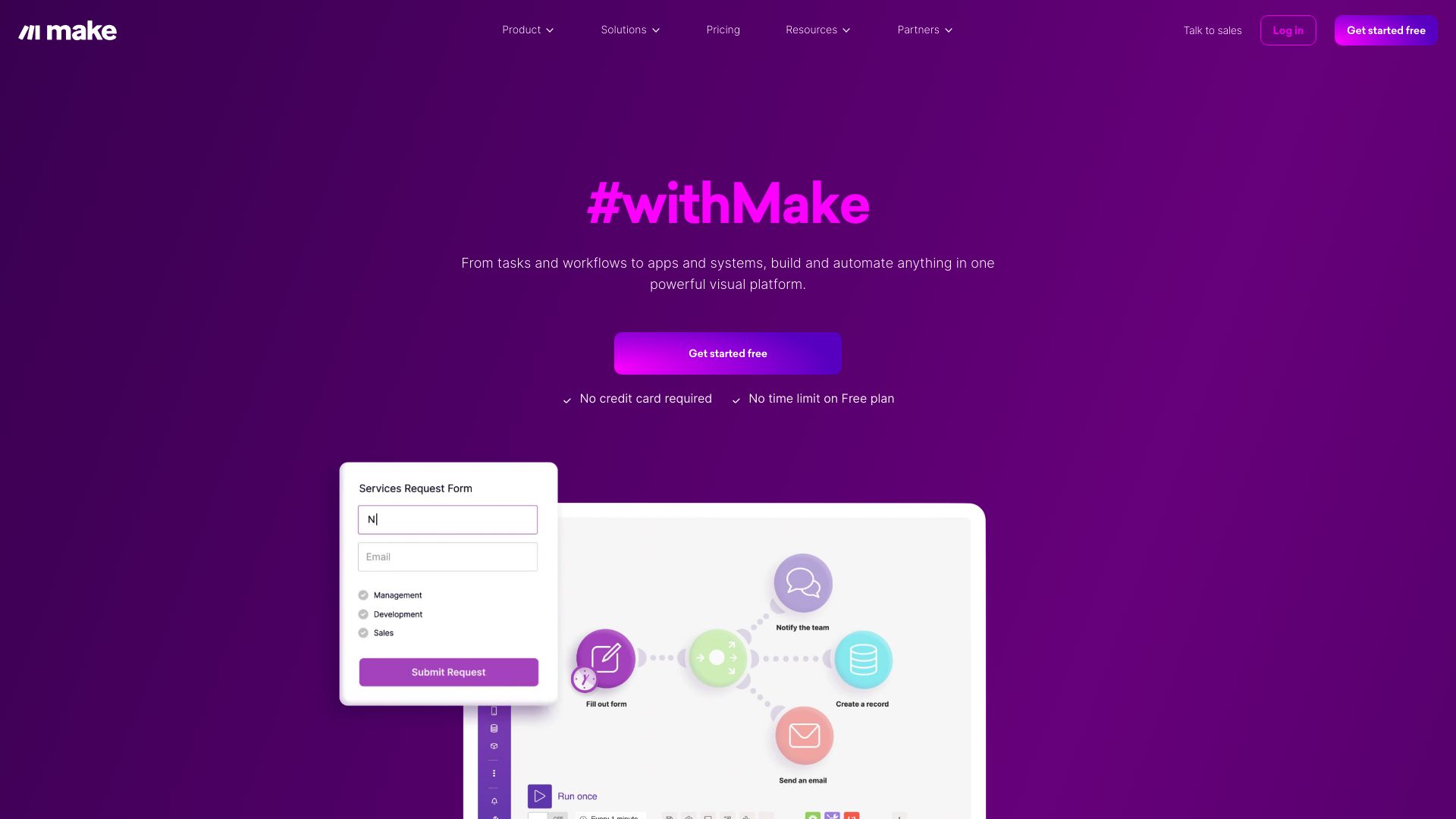This screenshot has height=819, width=1456.
Task: Click the Make logo in top-left
Action: [67, 30]
